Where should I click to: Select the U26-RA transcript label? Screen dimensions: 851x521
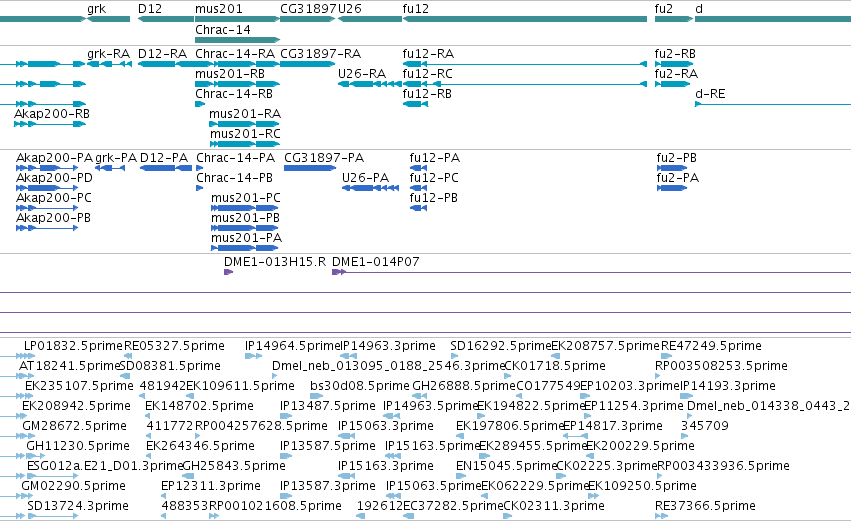361,74
